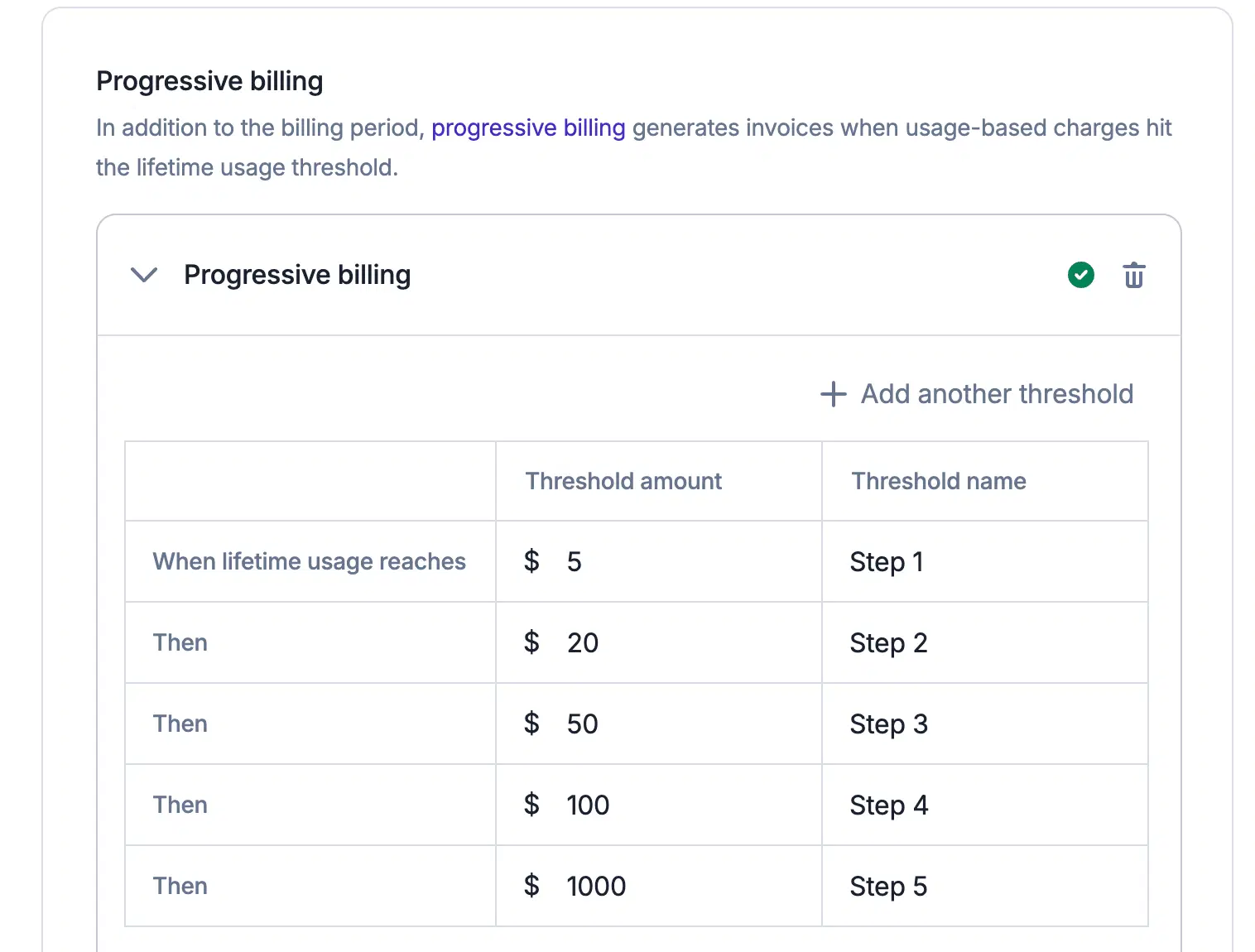Click the Threshold amount column header
The image size is (1255, 952).
pyautogui.click(x=623, y=482)
